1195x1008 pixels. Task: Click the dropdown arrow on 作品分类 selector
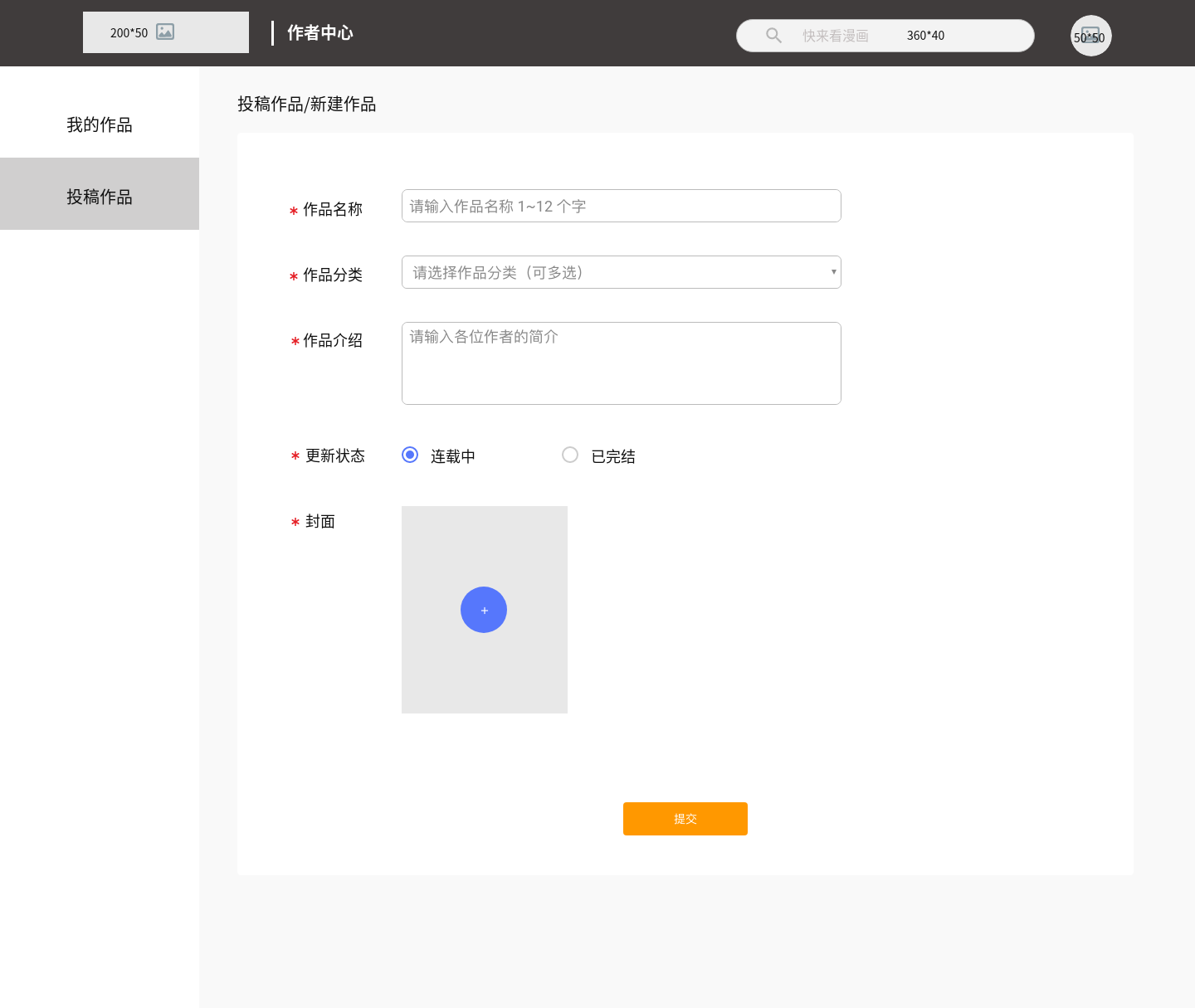coord(833,272)
